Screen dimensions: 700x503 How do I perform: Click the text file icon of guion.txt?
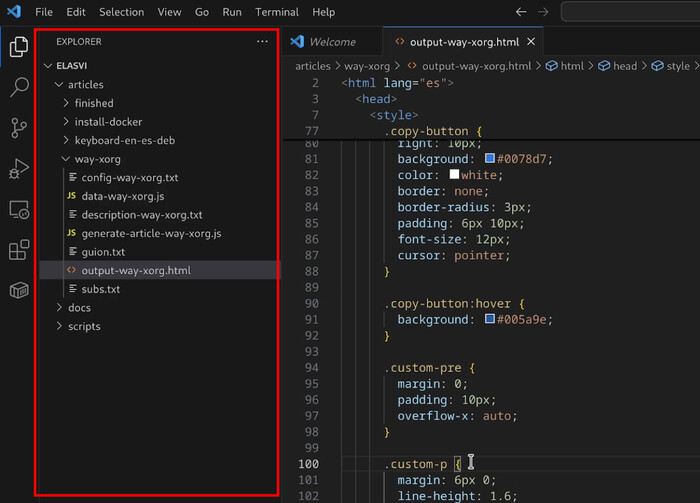72,252
